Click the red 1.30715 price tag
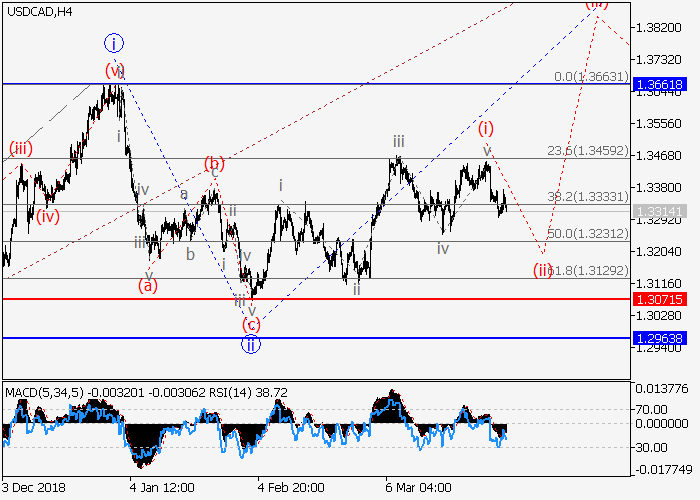Image resolution: width=700 pixels, height=500 pixels. tap(660, 299)
